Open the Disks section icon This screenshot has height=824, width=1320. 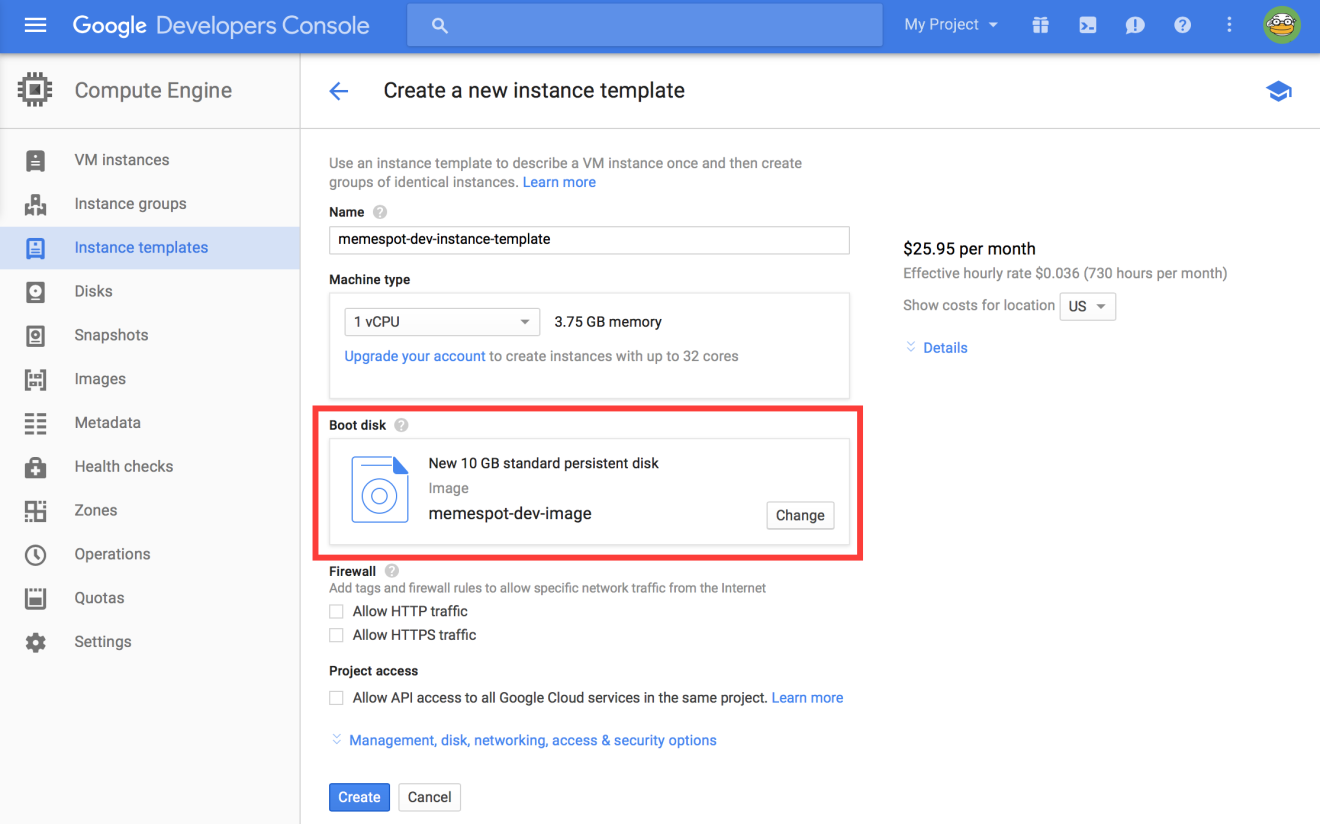pos(35,291)
